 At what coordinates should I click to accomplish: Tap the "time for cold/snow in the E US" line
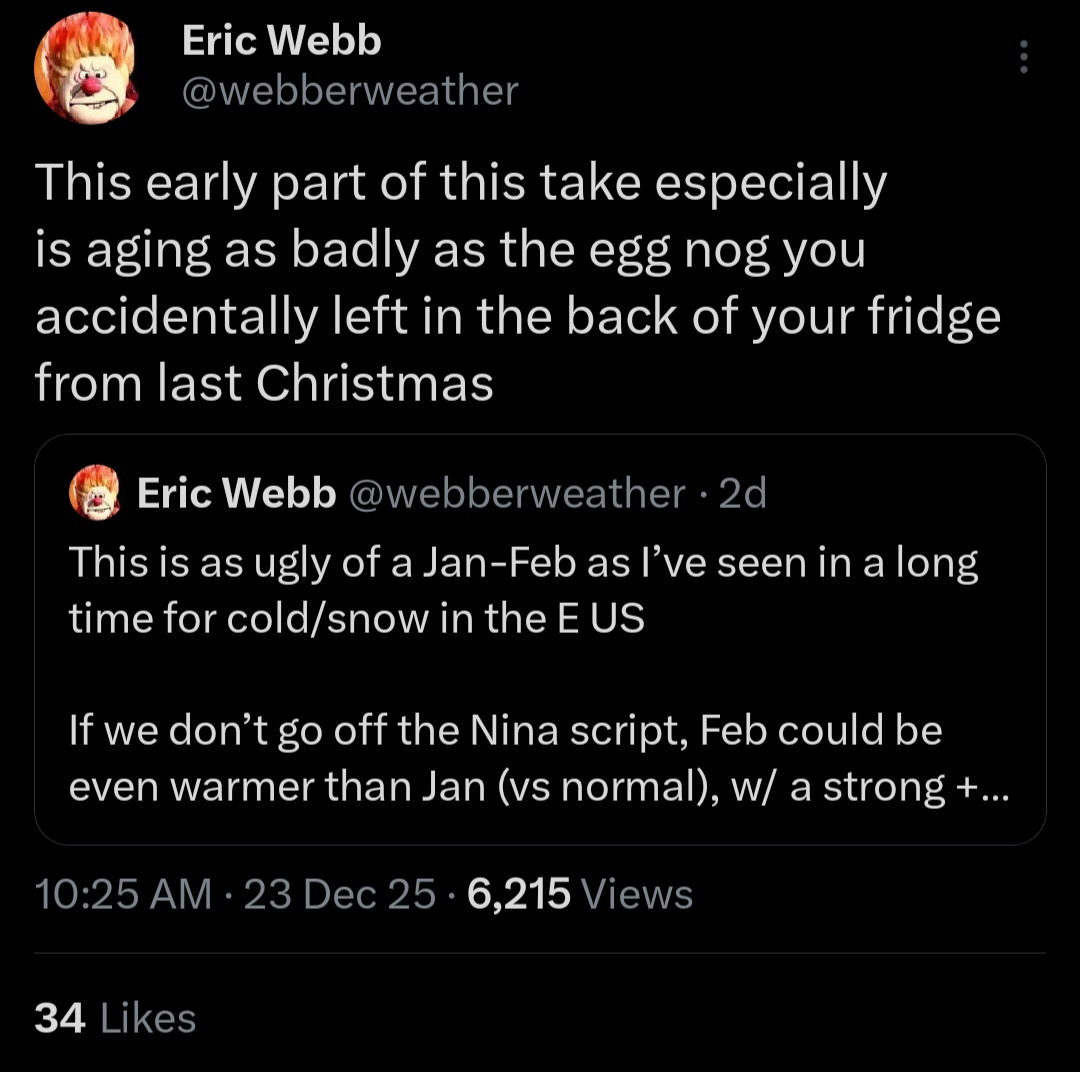356,619
